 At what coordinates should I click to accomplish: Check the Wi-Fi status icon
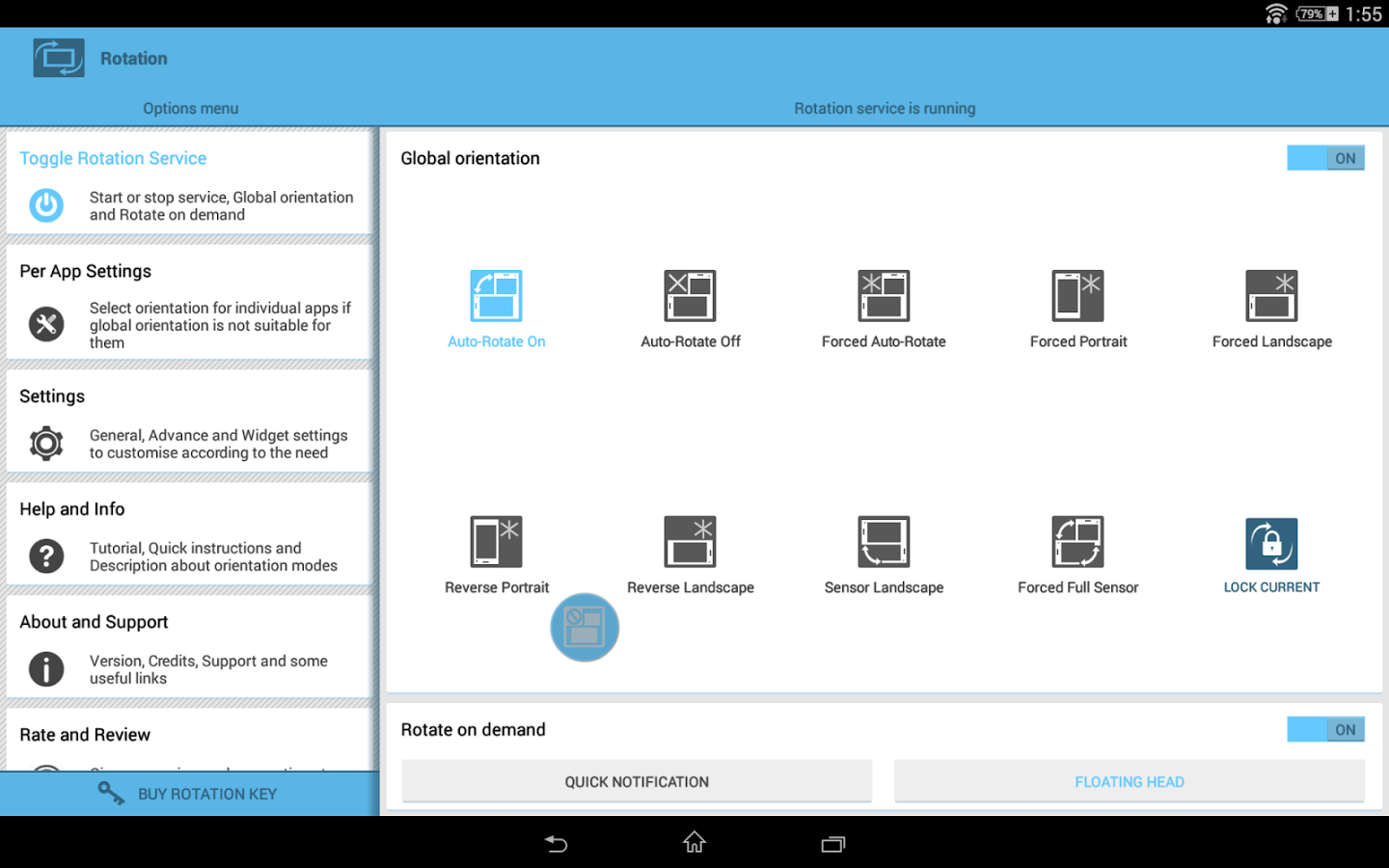pyautogui.click(x=1276, y=14)
